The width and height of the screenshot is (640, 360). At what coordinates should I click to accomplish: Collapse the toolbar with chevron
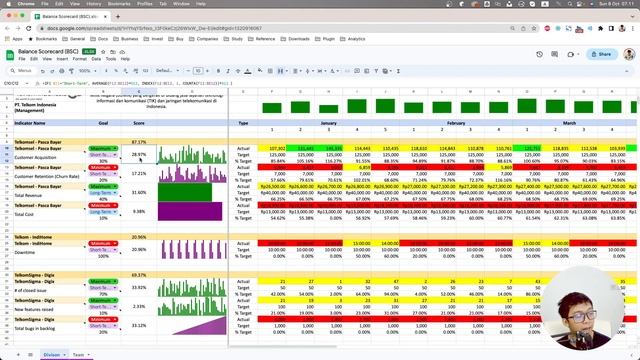tap(627, 71)
